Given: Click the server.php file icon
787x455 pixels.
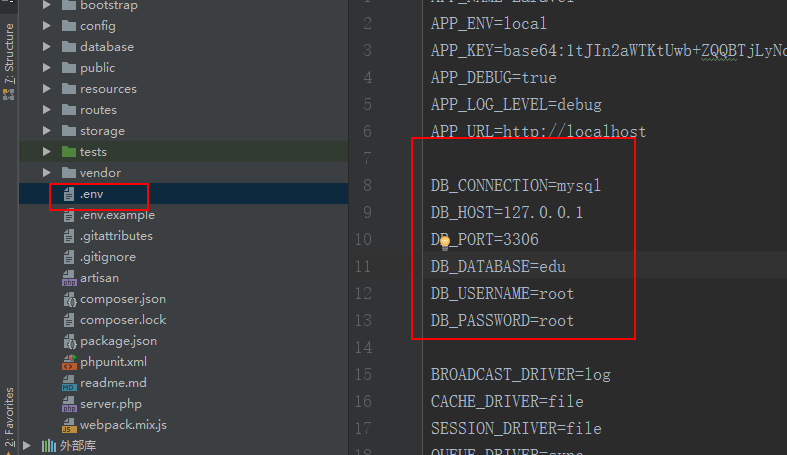Looking at the screenshot, I should 69,404.
